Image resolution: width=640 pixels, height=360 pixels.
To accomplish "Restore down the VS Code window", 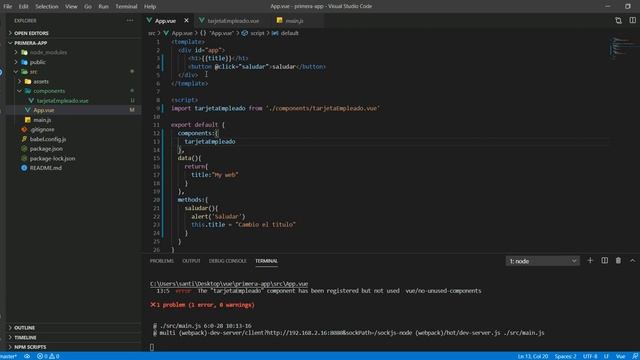I will (627, 6).
